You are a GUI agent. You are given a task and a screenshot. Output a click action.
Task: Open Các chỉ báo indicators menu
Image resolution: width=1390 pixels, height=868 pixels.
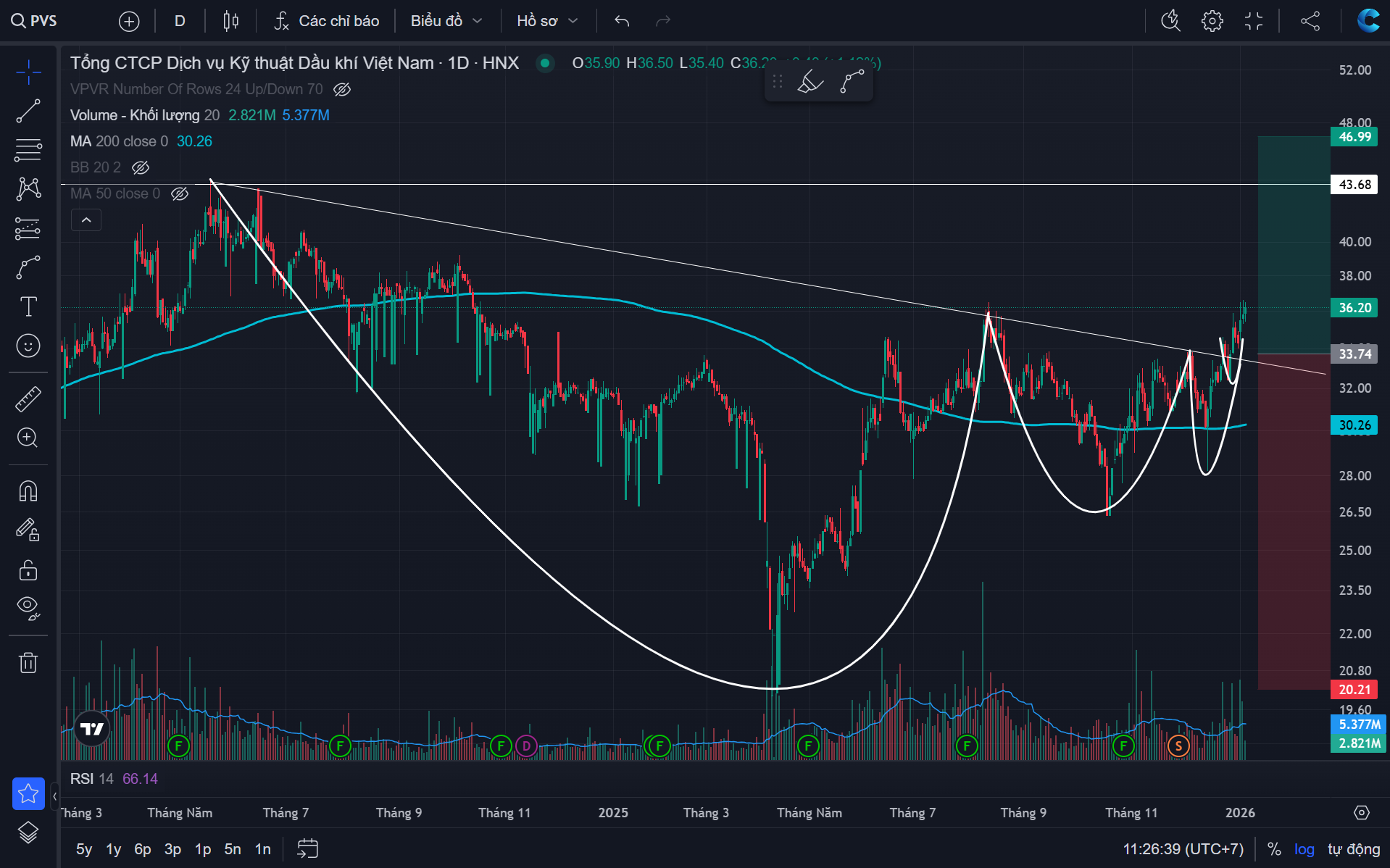[x=327, y=21]
